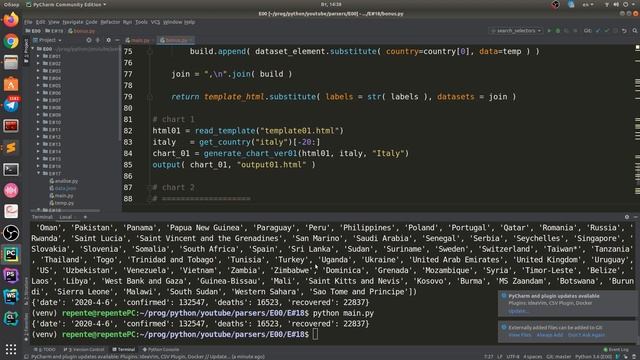The image size is (640, 360).
Task: Open the Python Console tab
Action: (161, 349)
